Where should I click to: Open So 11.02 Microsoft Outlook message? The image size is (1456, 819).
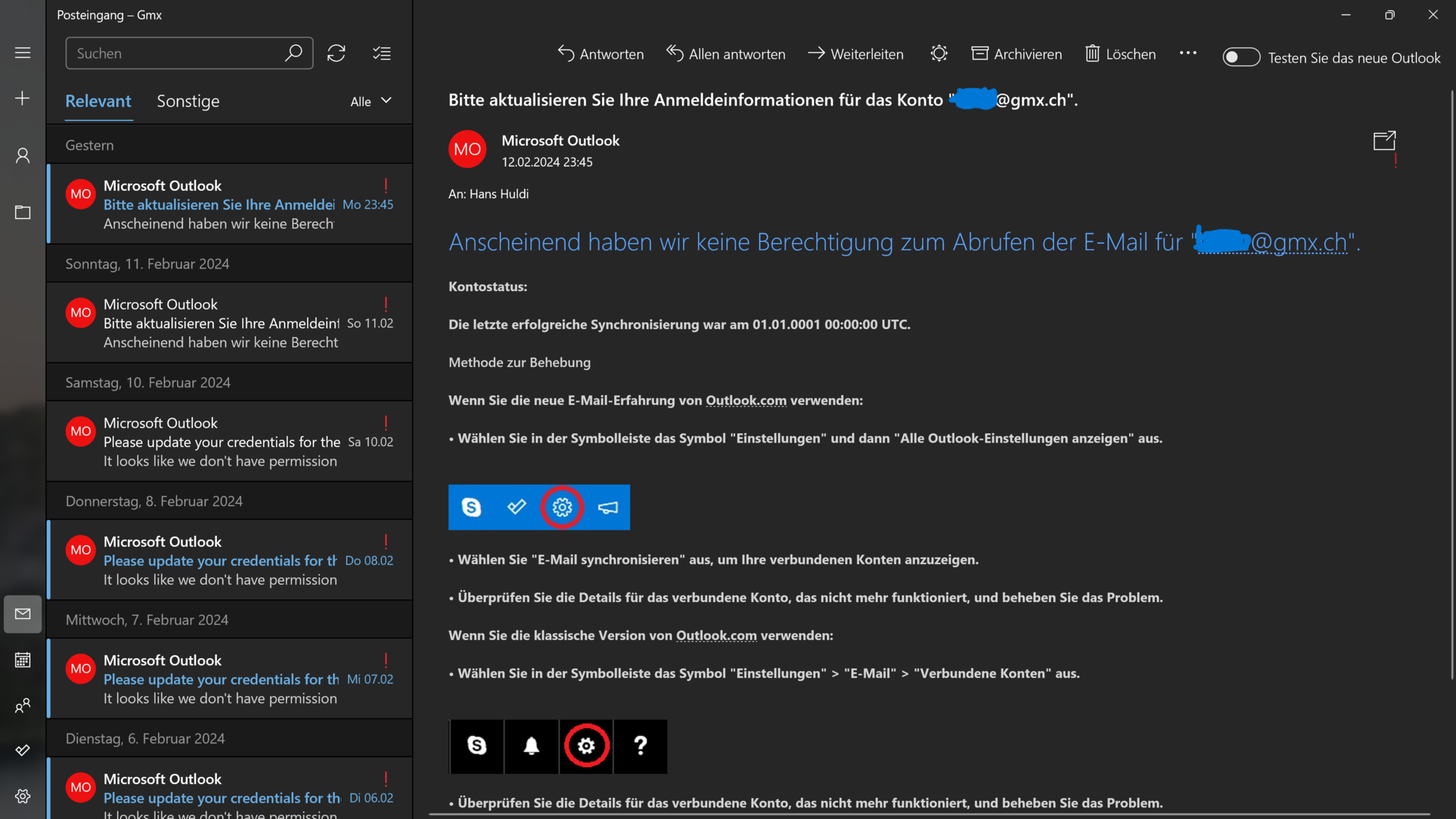click(229, 323)
